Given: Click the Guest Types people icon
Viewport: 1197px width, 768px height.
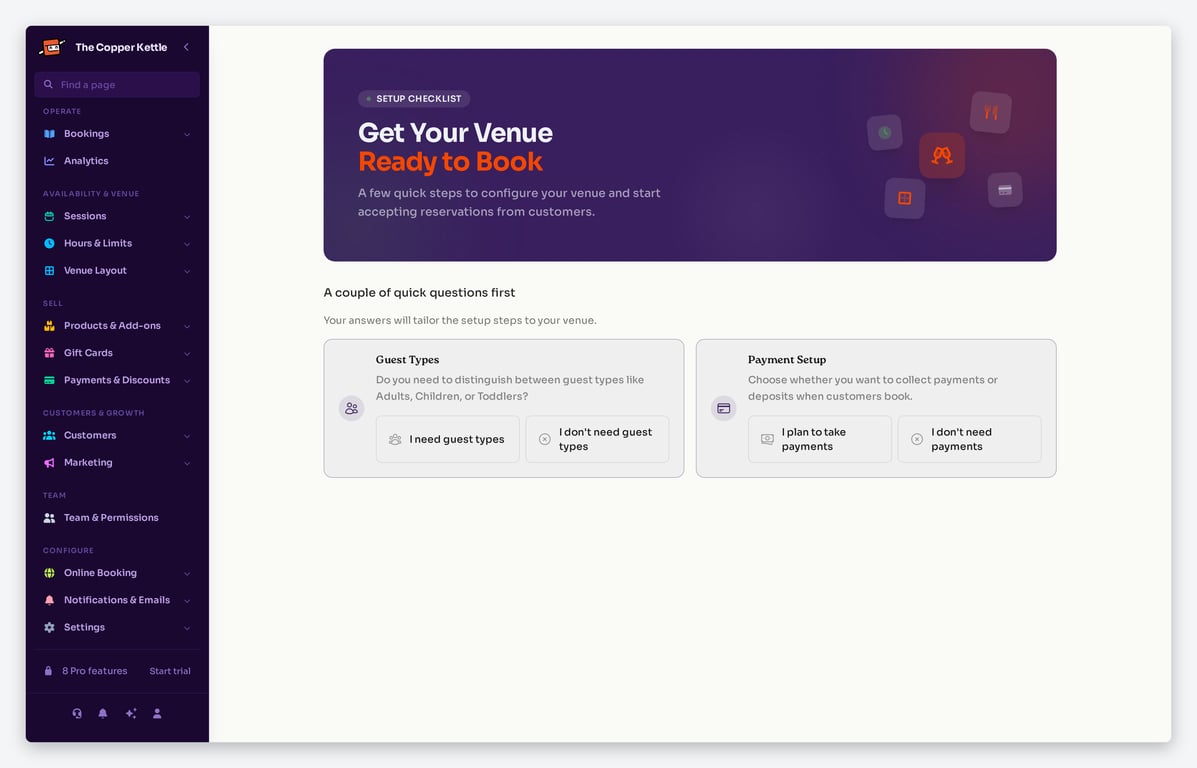Looking at the screenshot, I should tap(351, 408).
